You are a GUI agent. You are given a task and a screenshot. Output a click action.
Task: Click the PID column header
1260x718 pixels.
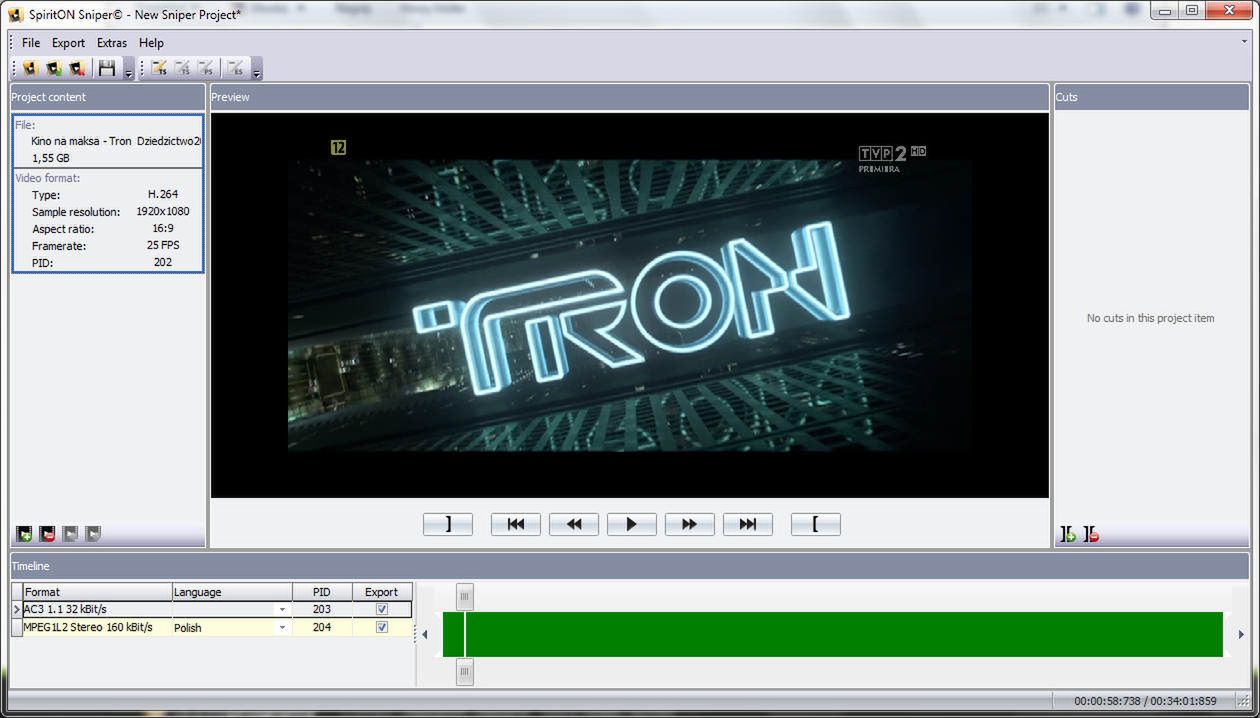pos(321,592)
